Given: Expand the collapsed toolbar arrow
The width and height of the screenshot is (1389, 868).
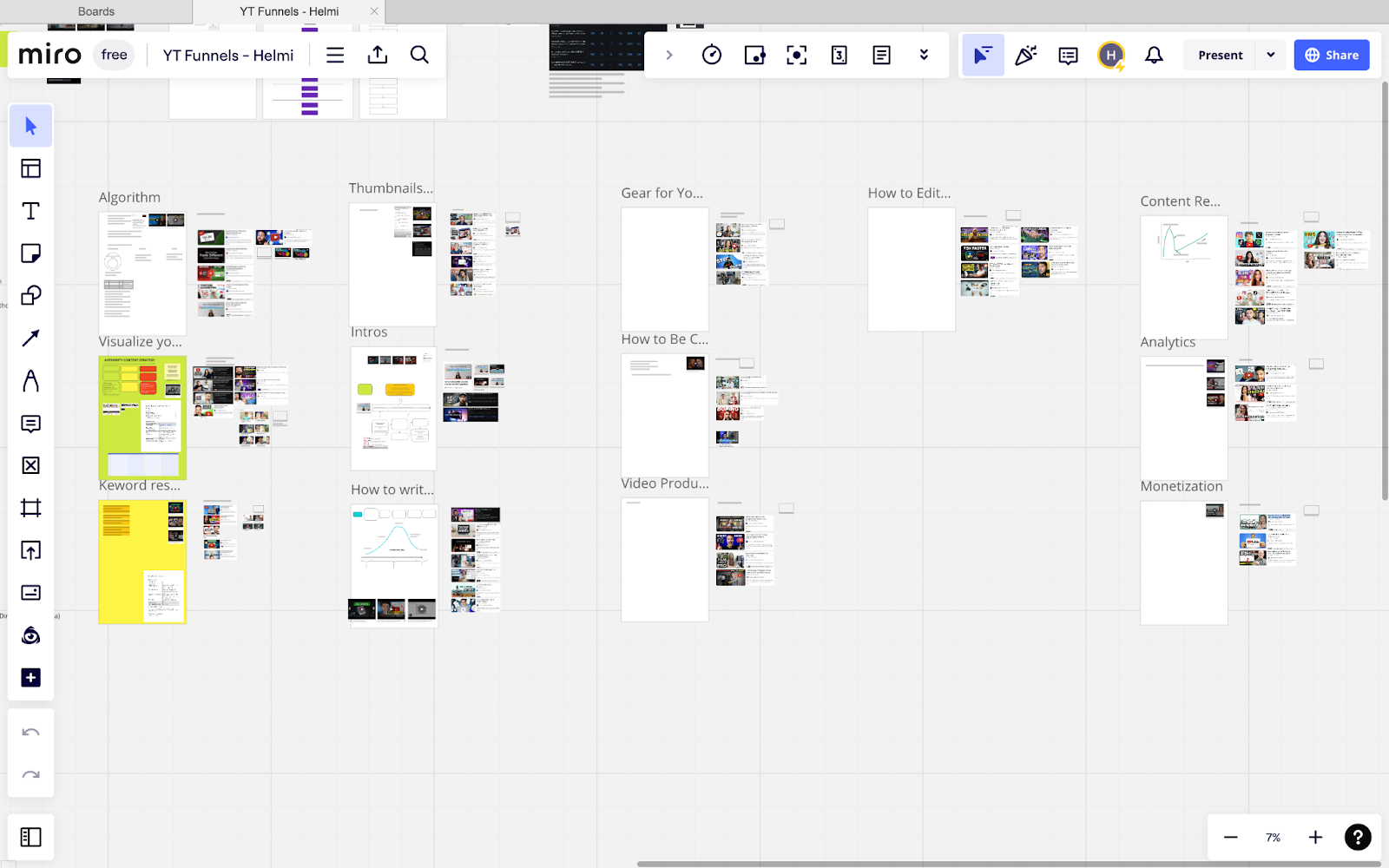Looking at the screenshot, I should point(669,56).
